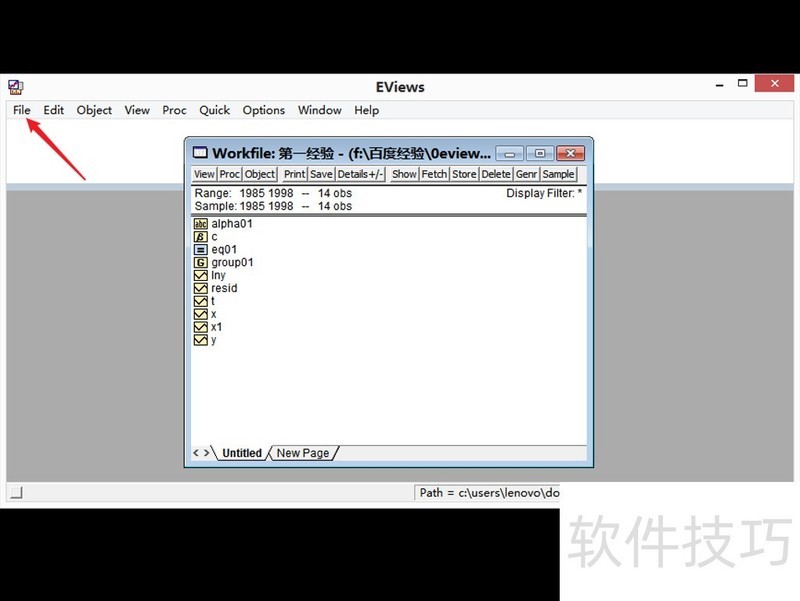Image resolution: width=800 pixels, height=601 pixels.
Task: Select the group01 group icon
Action: 201,262
